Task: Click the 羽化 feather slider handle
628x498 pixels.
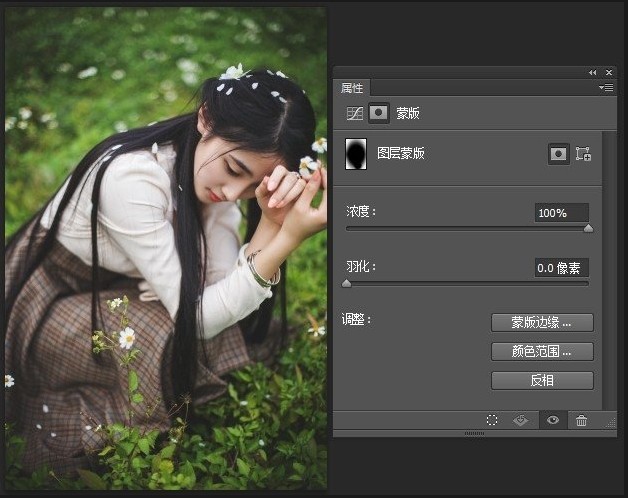Action: point(347,284)
